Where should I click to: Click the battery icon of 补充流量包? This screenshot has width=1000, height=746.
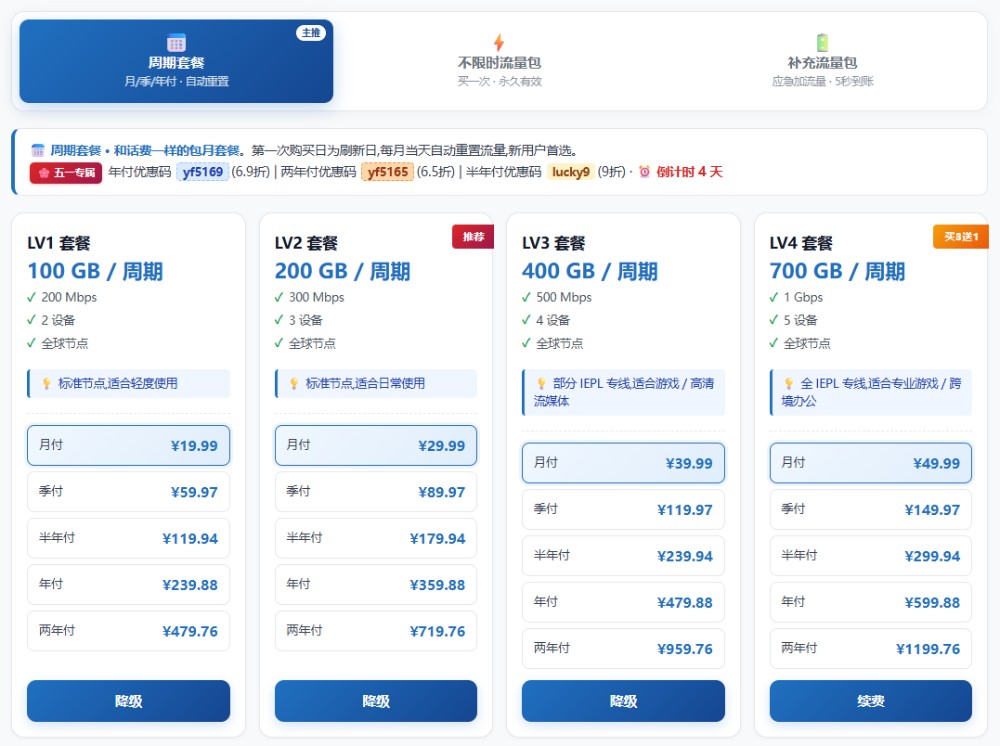822,43
